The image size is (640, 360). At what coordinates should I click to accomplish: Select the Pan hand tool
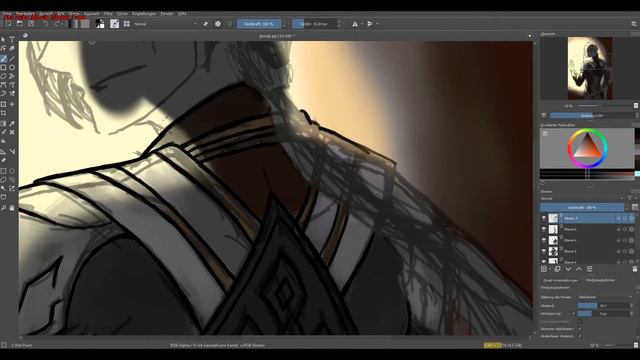click(12, 208)
